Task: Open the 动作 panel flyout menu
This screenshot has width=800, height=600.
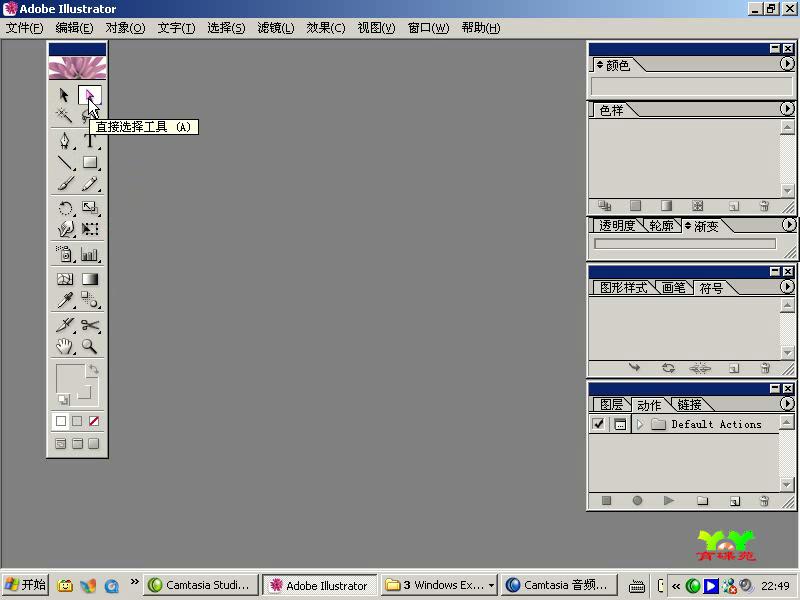Action: (787, 404)
